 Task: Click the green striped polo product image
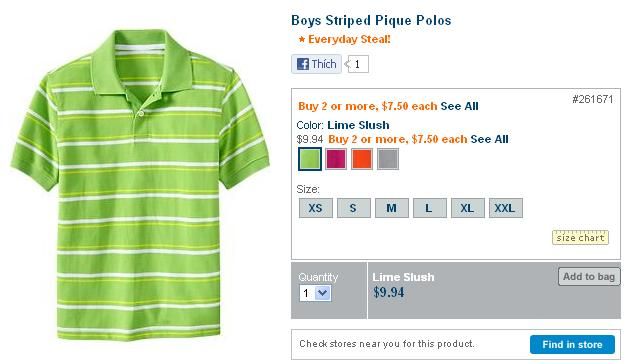click(140, 184)
